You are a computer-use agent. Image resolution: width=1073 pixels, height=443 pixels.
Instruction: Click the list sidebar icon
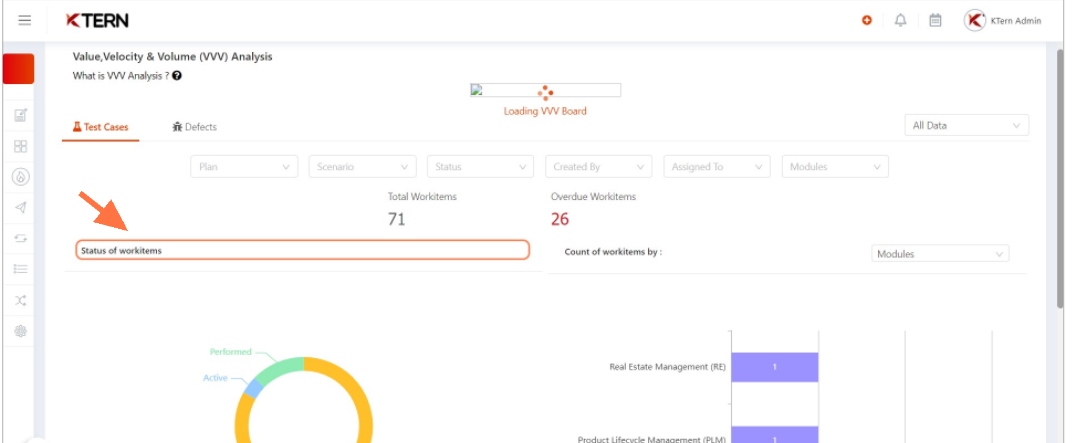(21, 269)
